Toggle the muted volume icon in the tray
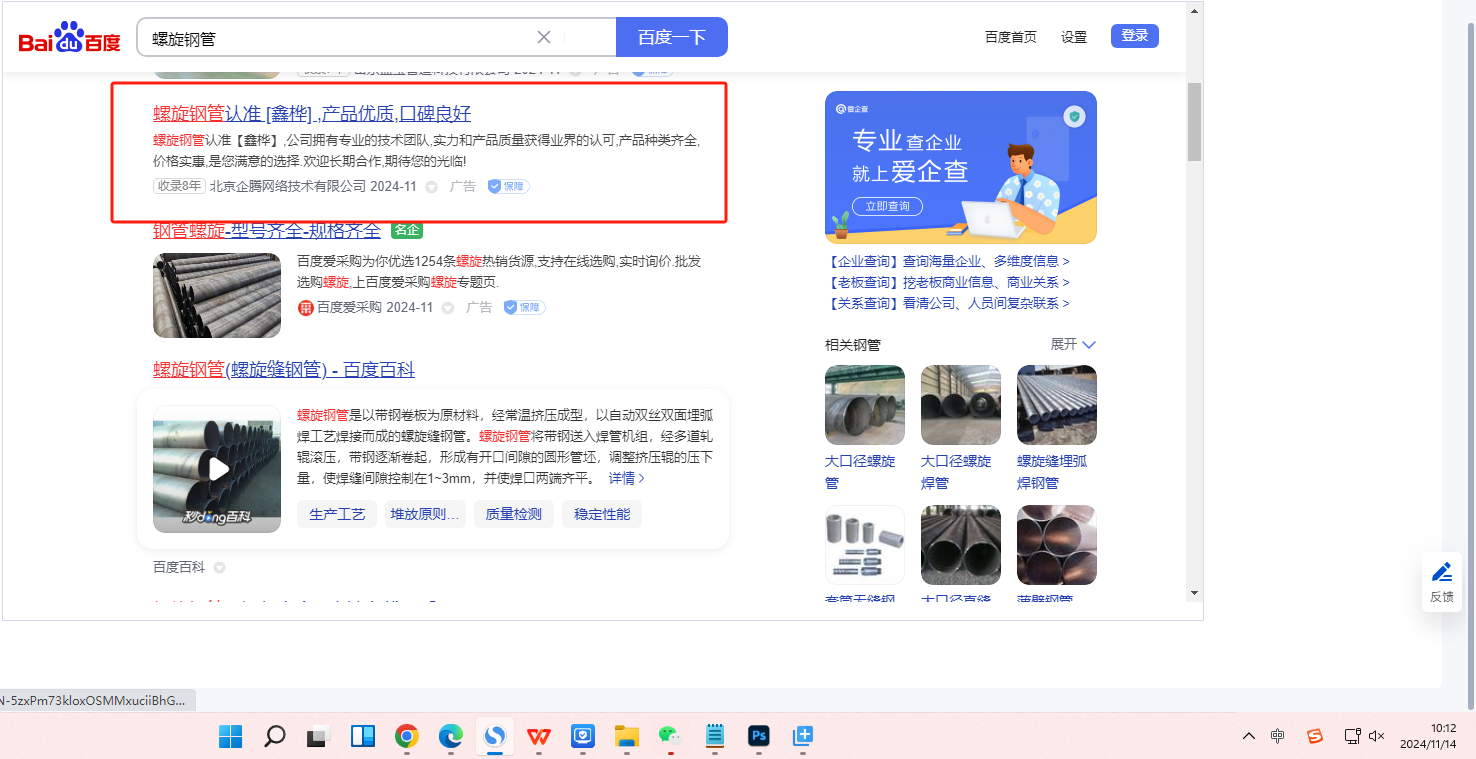Screen dimensions: 1476x759 [1376, 736]
